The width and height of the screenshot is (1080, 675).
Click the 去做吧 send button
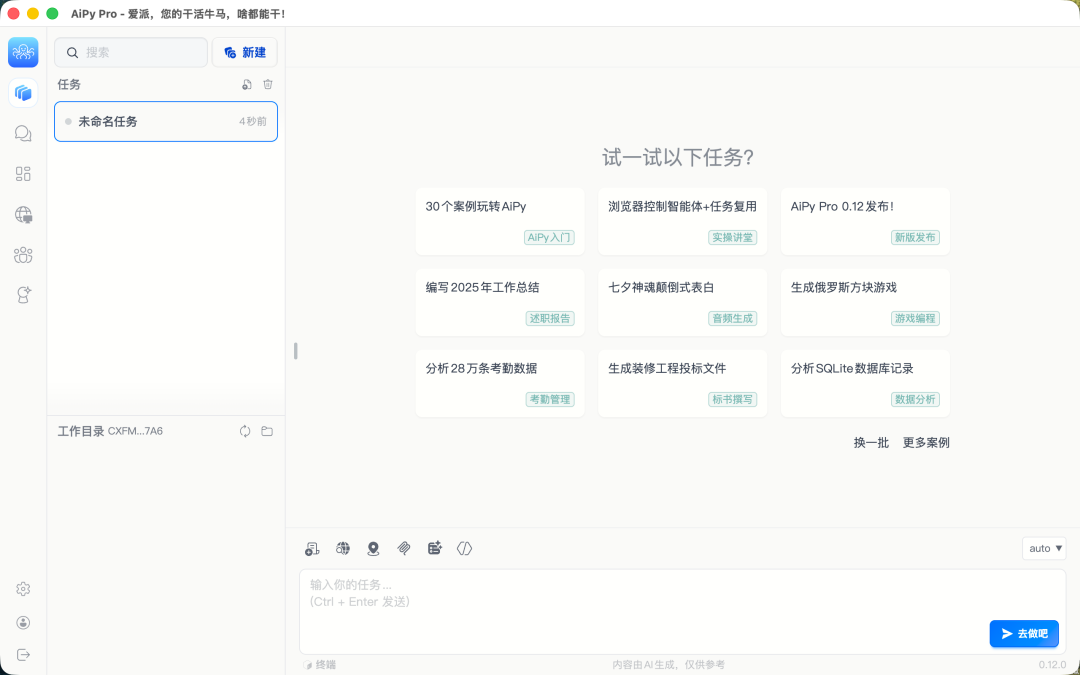[1024, 634]
